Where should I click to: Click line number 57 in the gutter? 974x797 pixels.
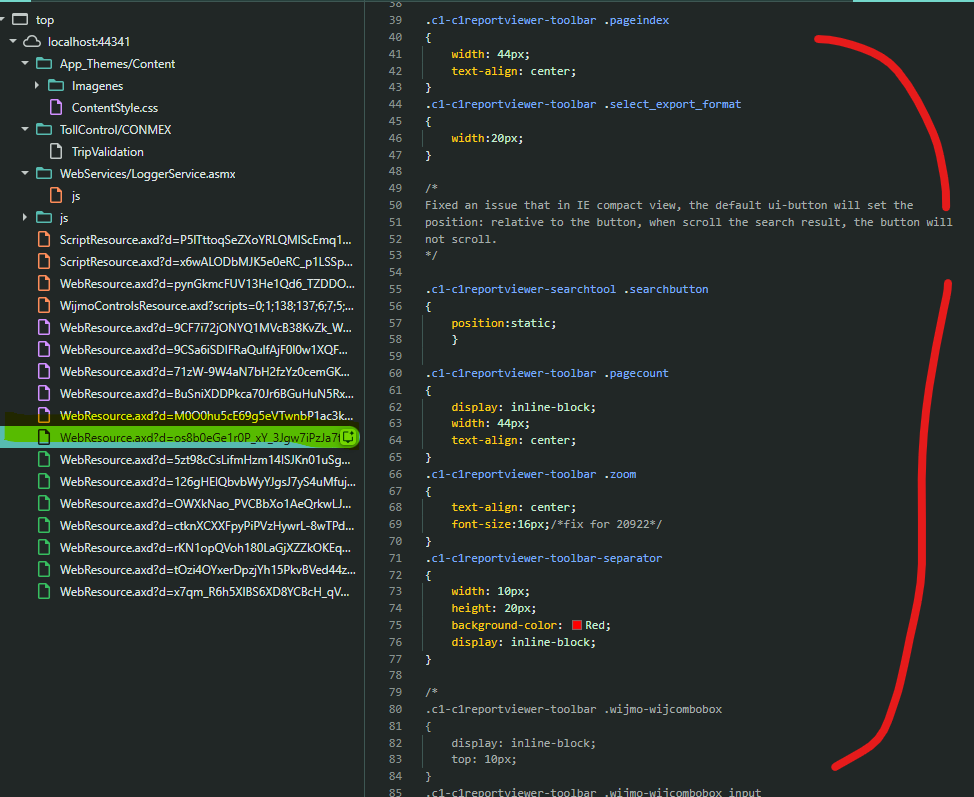[x=395, y=323]
